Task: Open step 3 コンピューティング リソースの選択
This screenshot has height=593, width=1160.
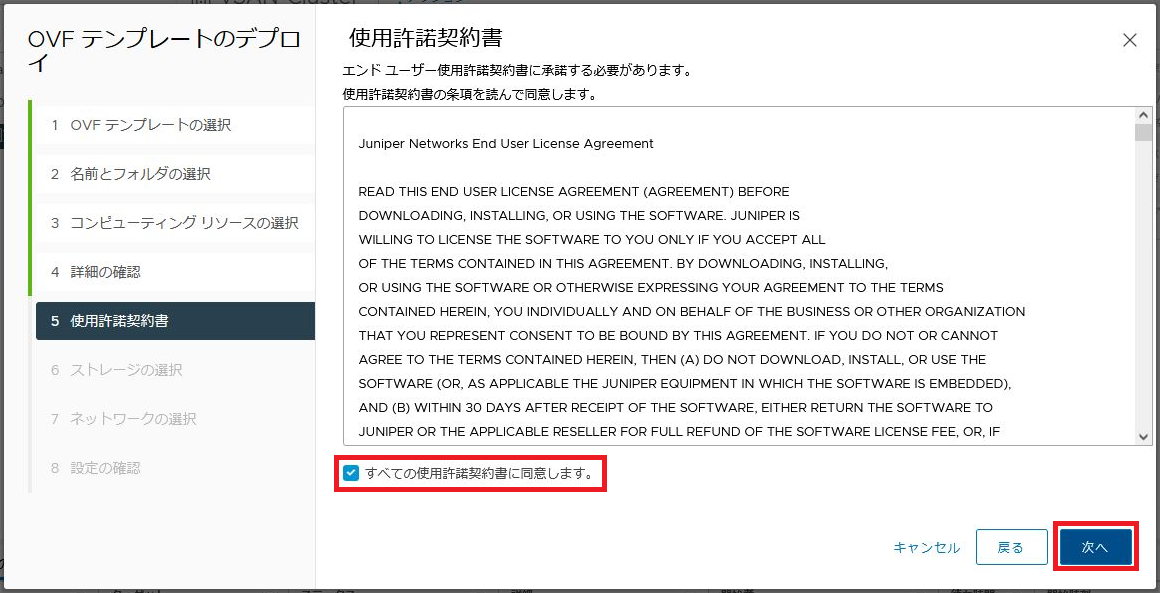Action: pyautogui.click(x=184, y=223)
